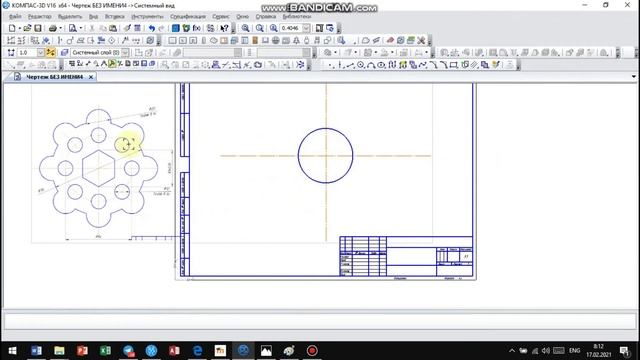Viewport: 640px width, 360px height.
Task: Close the Чертеж БЕЗ ИМЕНИ4 document tab
Action: click(x=91, y=77)
